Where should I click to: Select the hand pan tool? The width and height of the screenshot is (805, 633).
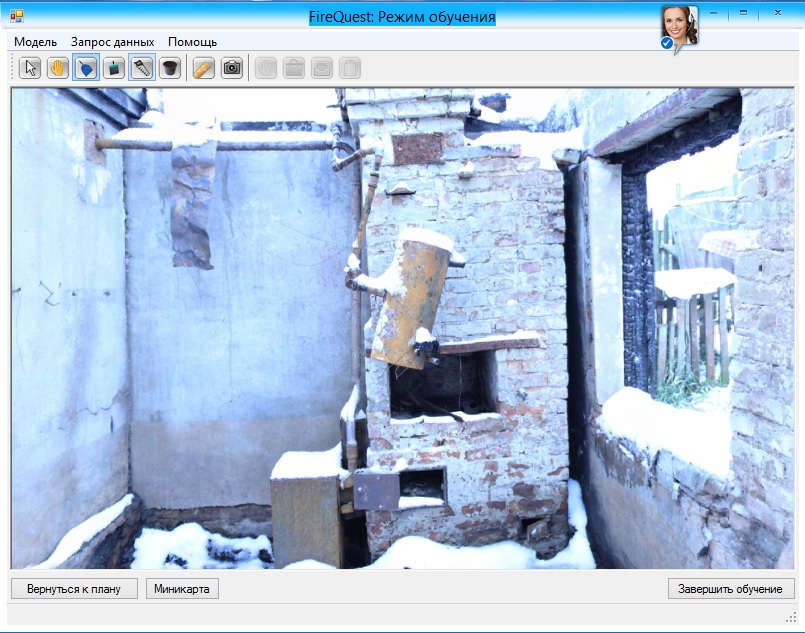58,68
